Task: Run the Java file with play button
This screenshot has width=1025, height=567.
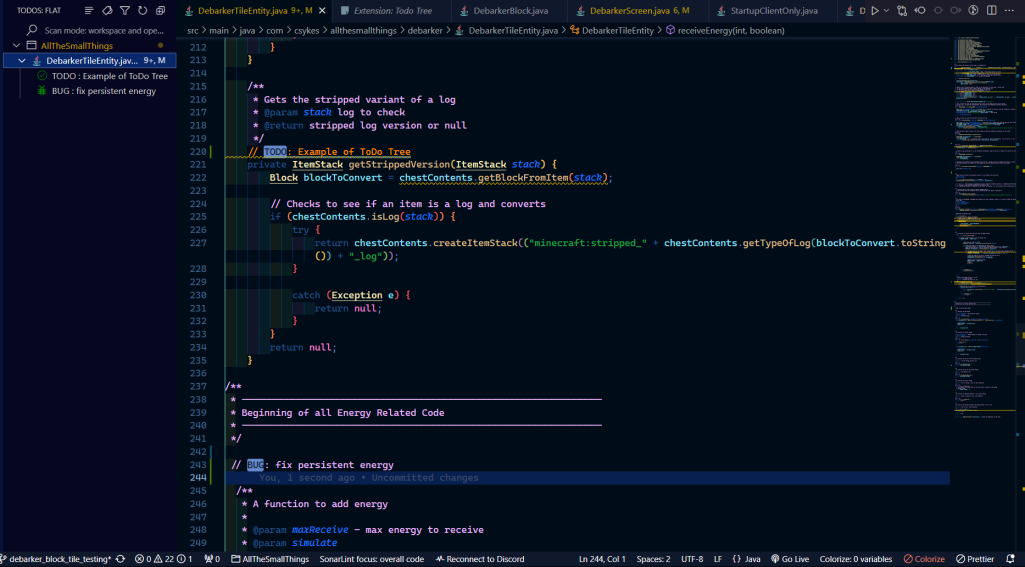Action: (x=875, y=11)
